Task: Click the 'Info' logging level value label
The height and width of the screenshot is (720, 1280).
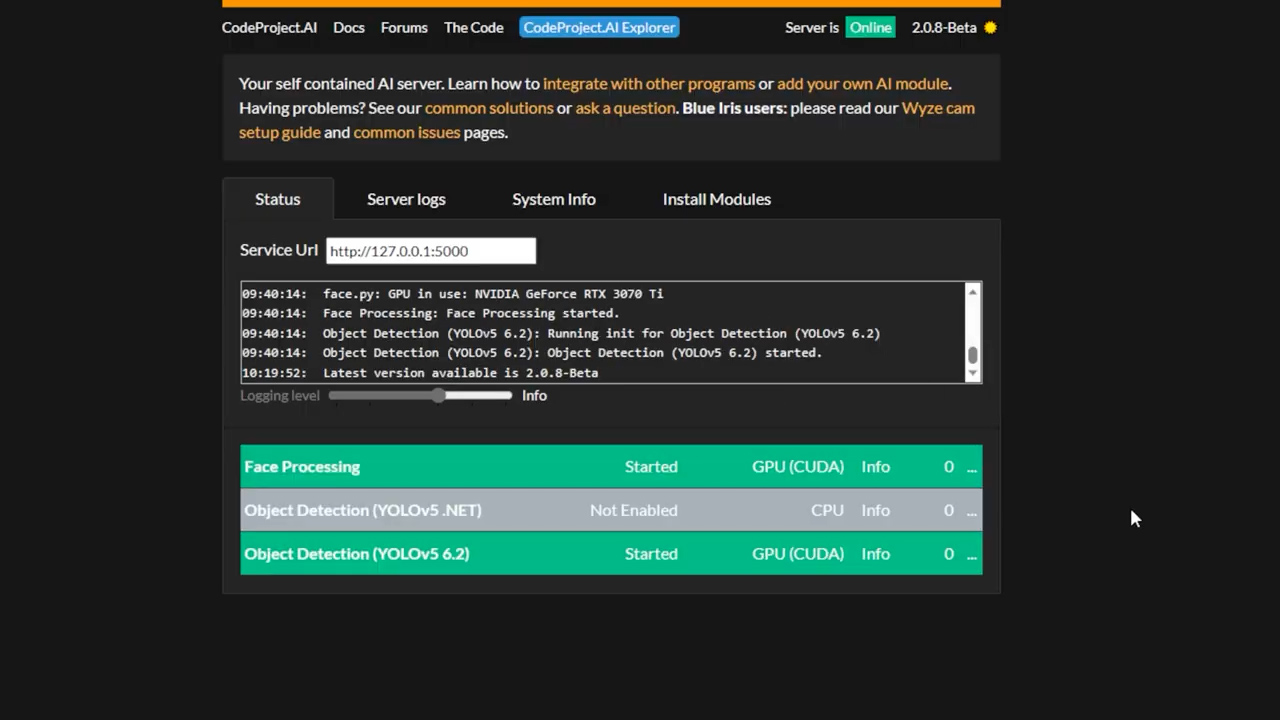Action: click(534, 396)
